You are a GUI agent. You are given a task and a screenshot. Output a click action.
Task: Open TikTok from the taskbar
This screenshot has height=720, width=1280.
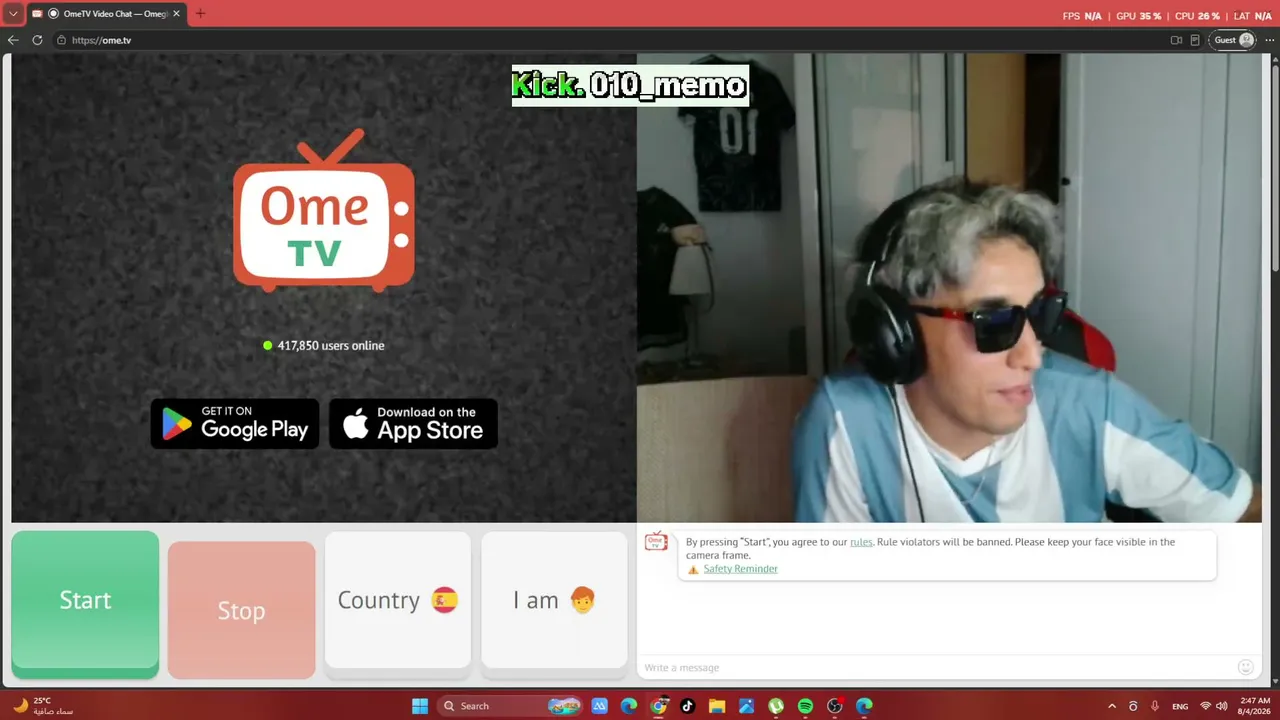pyautogui.click(x=687, y=706)
